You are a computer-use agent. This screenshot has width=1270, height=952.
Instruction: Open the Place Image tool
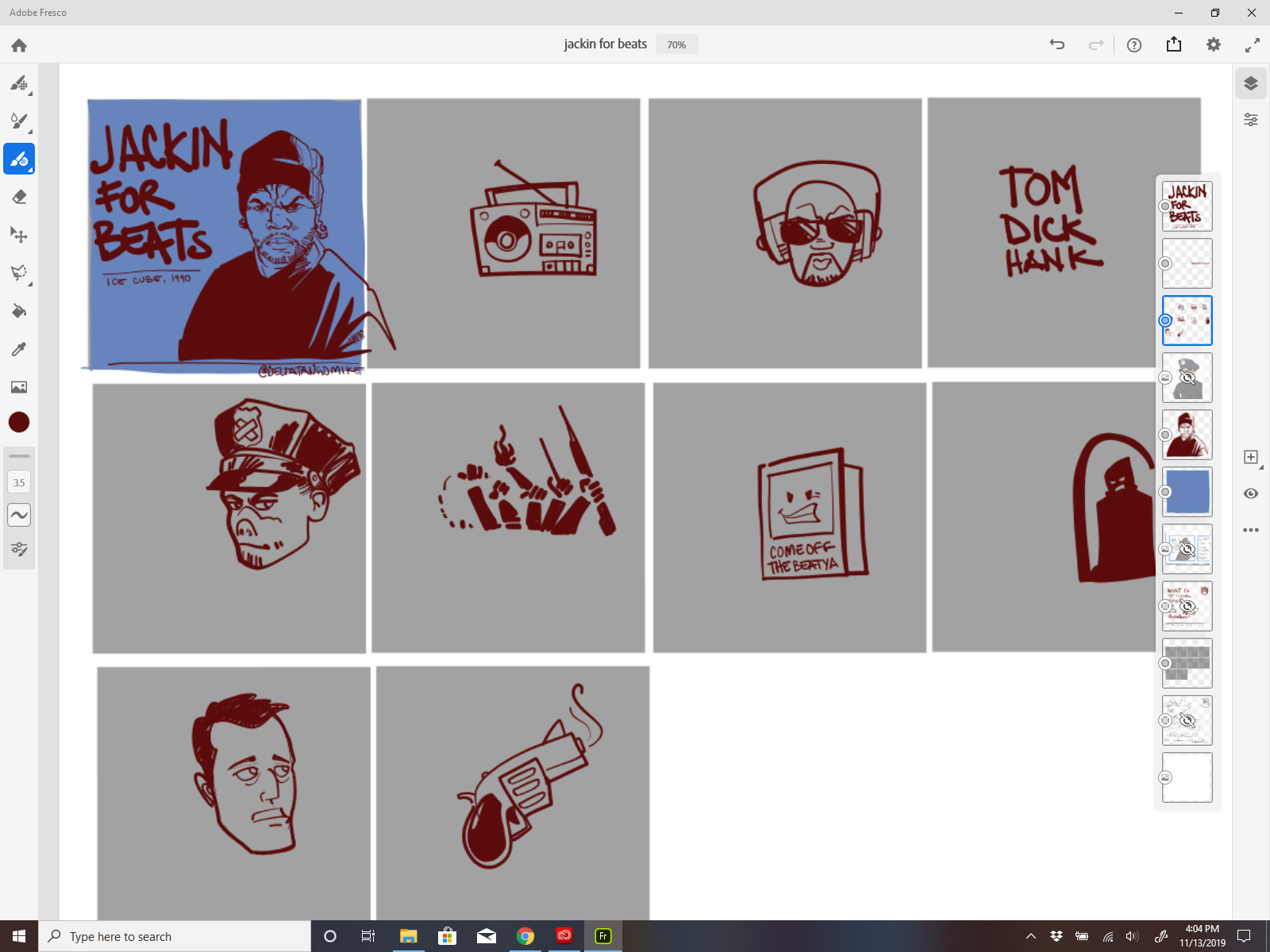coord(19,387)
